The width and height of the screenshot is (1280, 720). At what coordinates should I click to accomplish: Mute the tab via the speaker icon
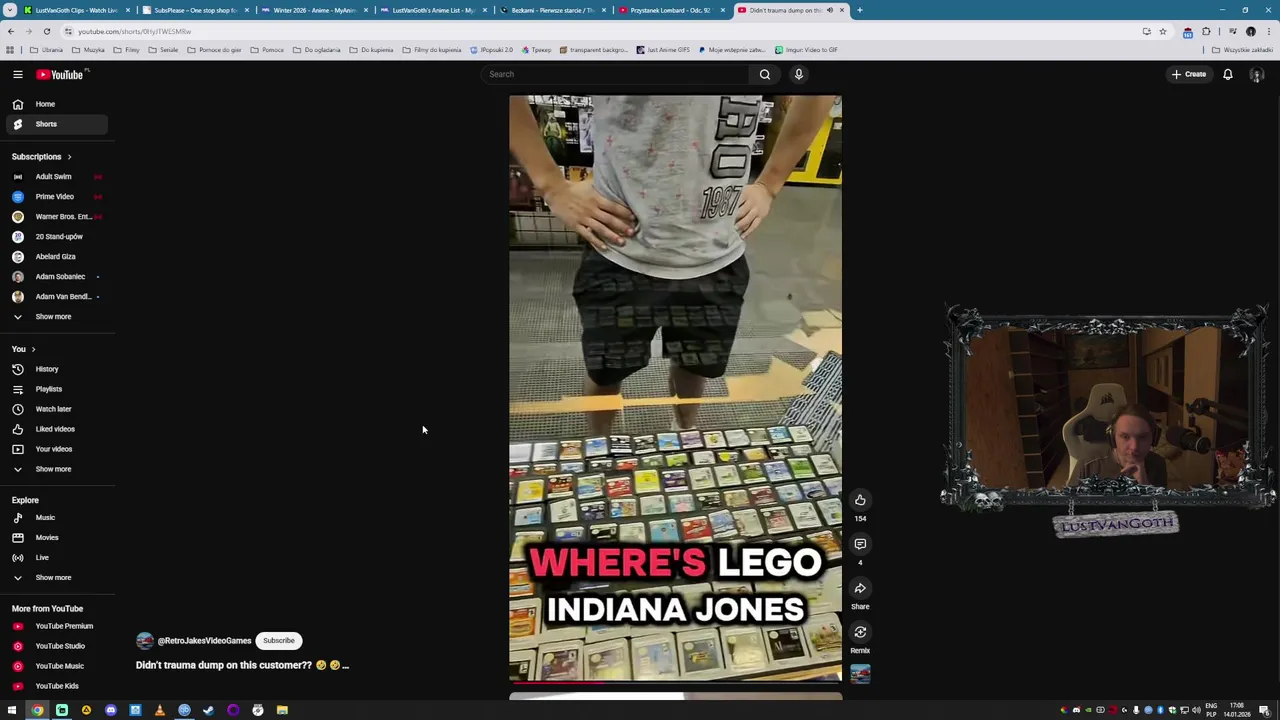point(829,10)
